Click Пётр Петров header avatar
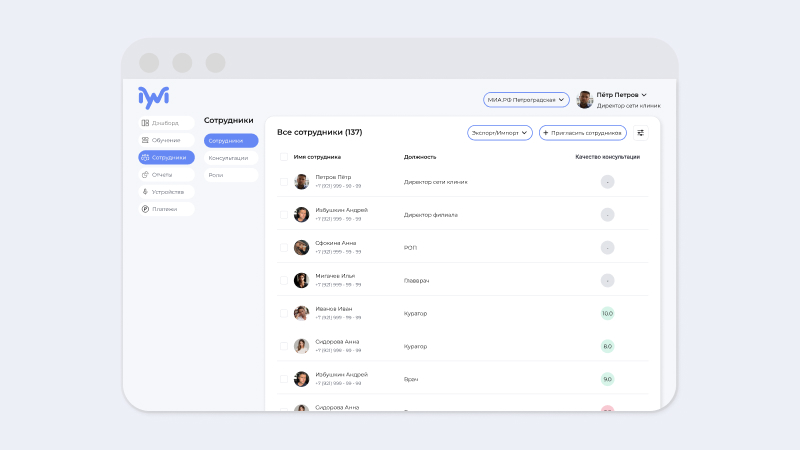 pos(585,99)
